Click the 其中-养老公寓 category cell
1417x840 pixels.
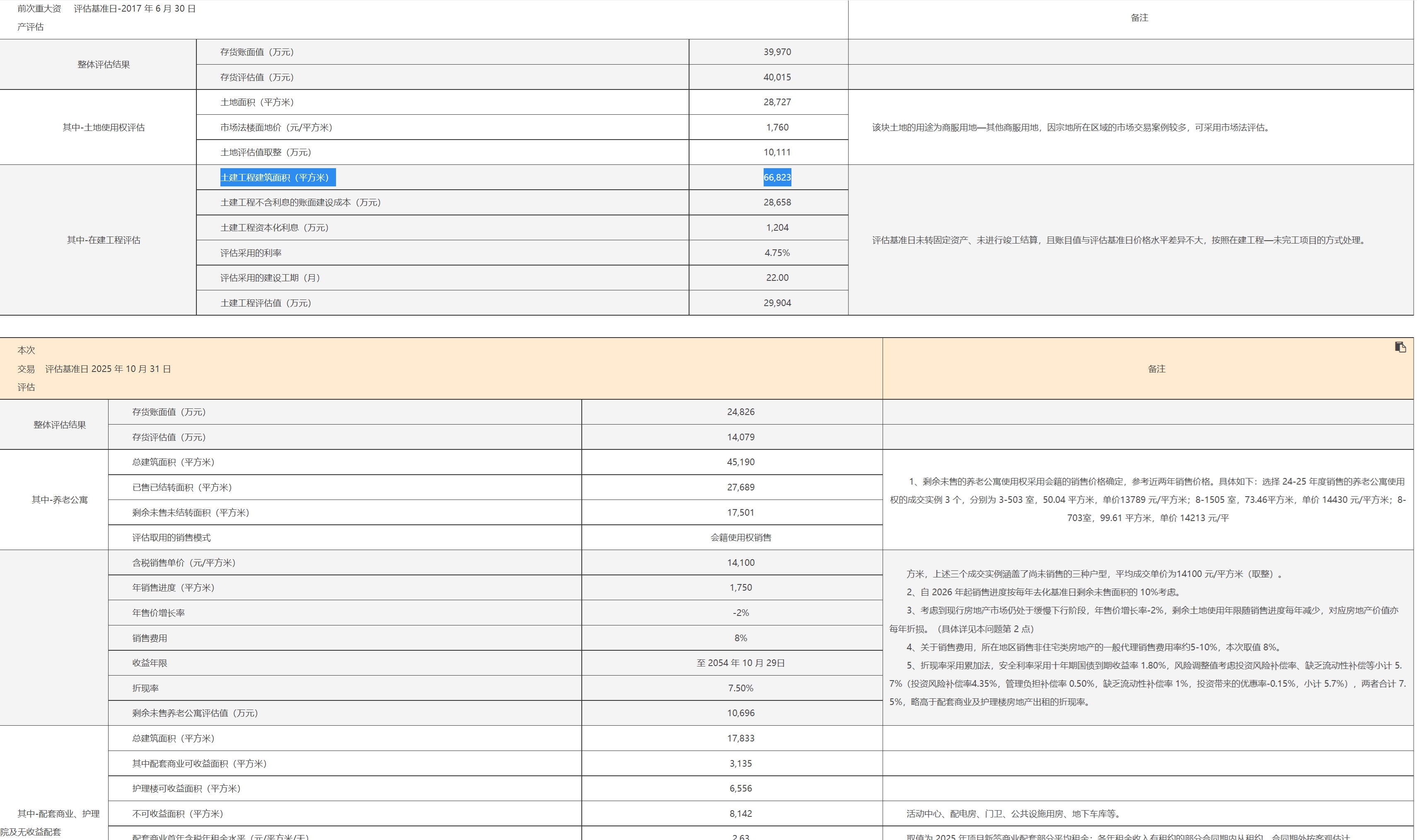click(59, 500)
